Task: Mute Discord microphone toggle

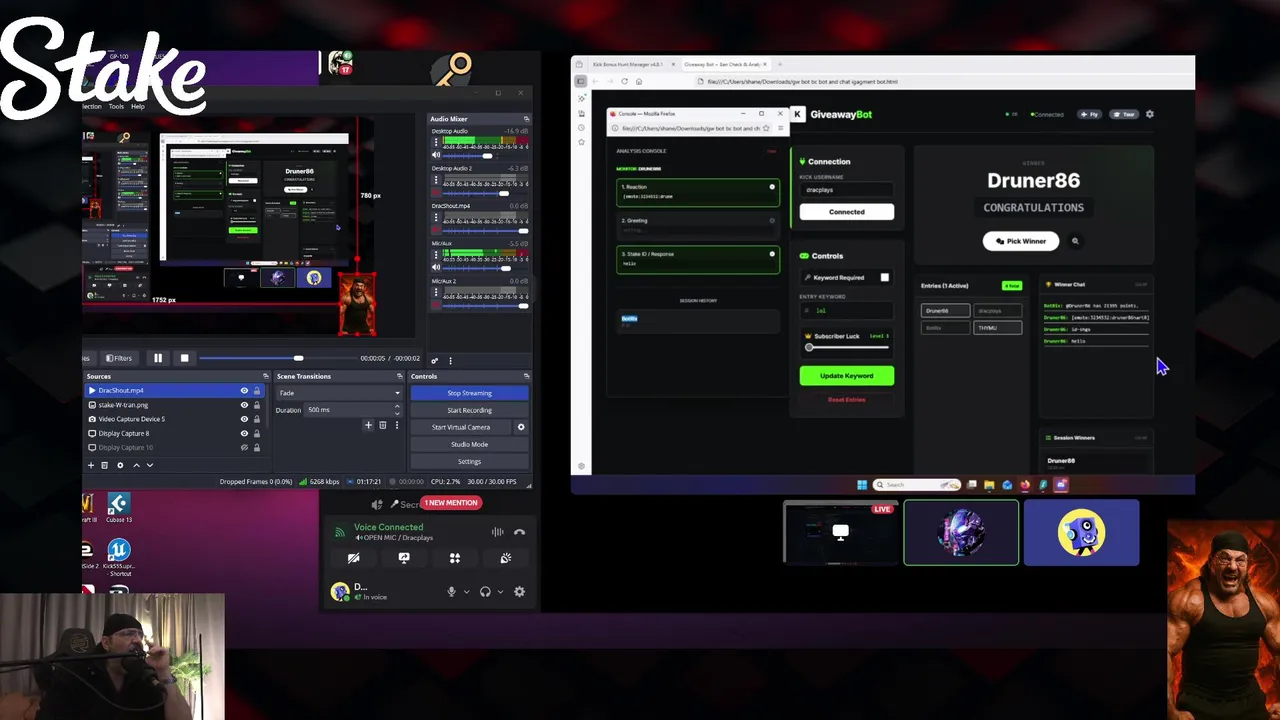Action: (x=451, y=592)
